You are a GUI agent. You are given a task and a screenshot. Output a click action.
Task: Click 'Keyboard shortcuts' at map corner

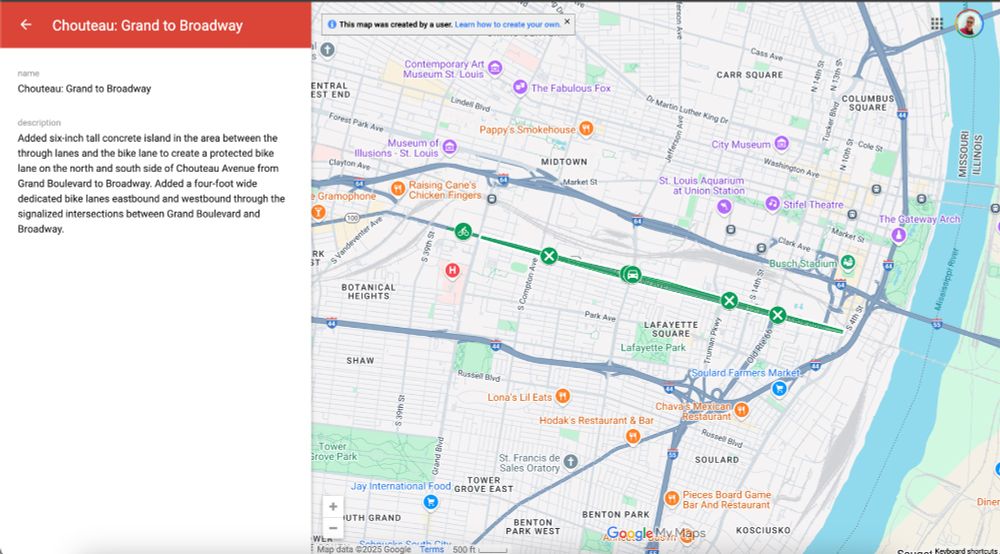(x=966, y=550)
